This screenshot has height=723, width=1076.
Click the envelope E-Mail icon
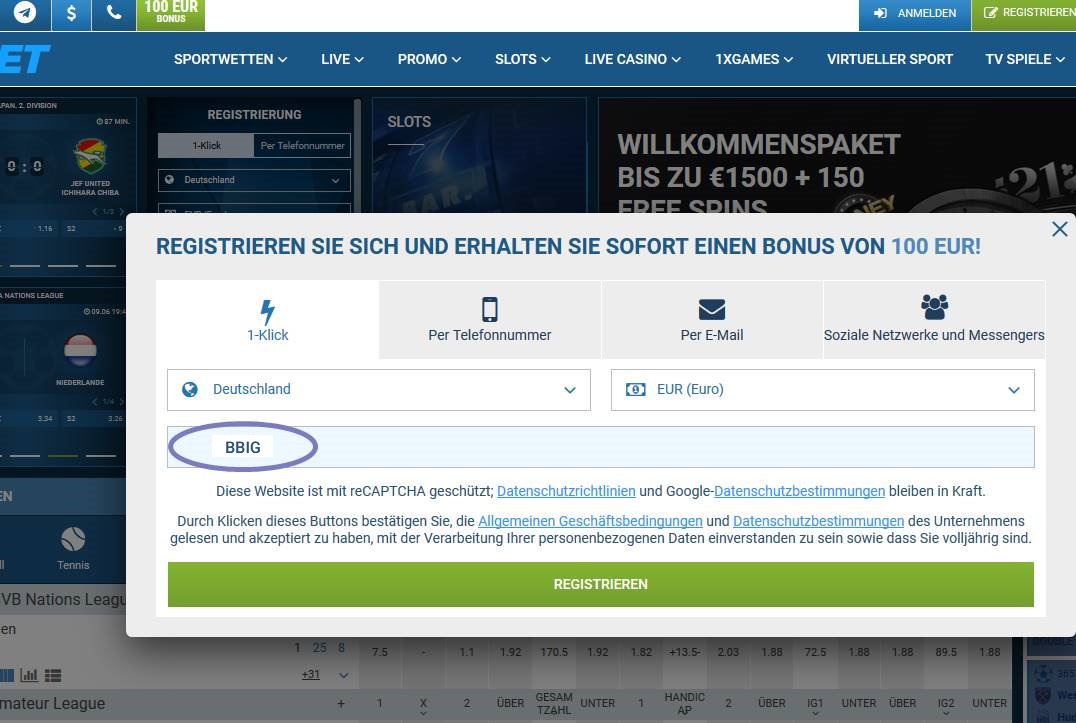click(x=712, y=309)
